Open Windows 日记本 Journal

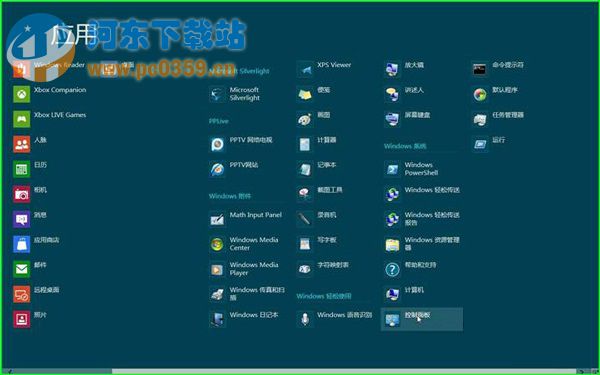[x=244, y=319]
